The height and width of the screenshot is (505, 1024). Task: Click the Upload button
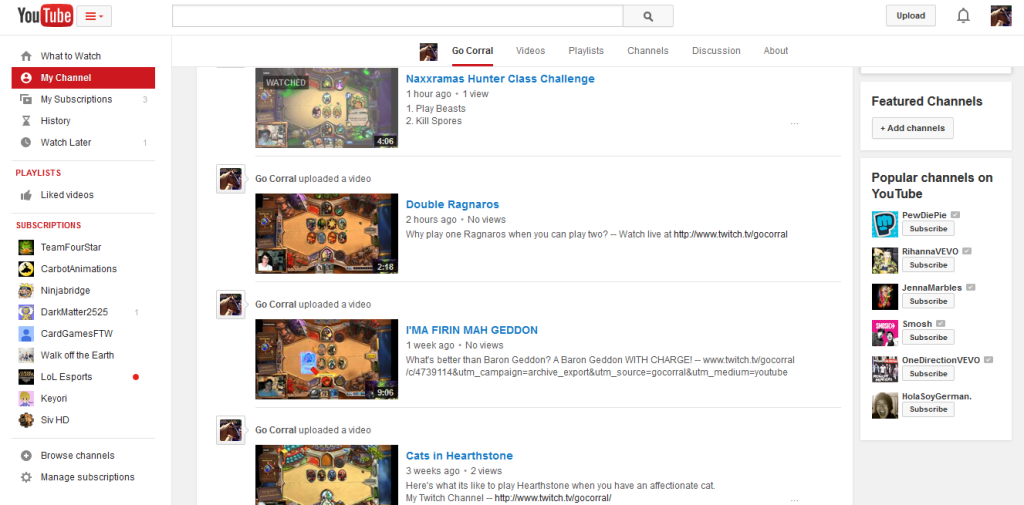click(910, 16)
